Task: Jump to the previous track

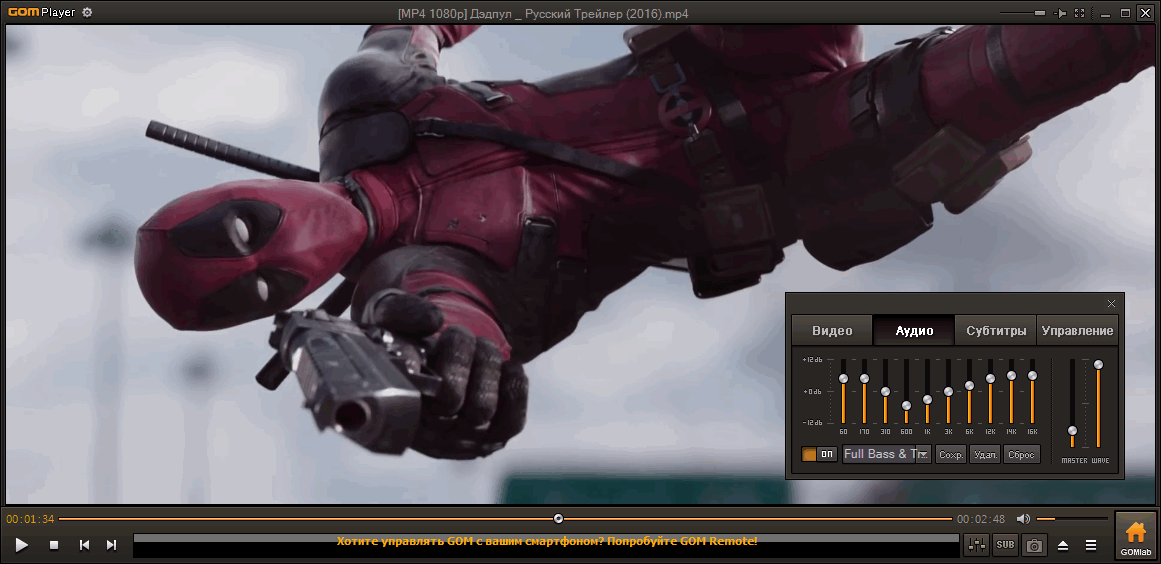Action: (x=84, y=545)
